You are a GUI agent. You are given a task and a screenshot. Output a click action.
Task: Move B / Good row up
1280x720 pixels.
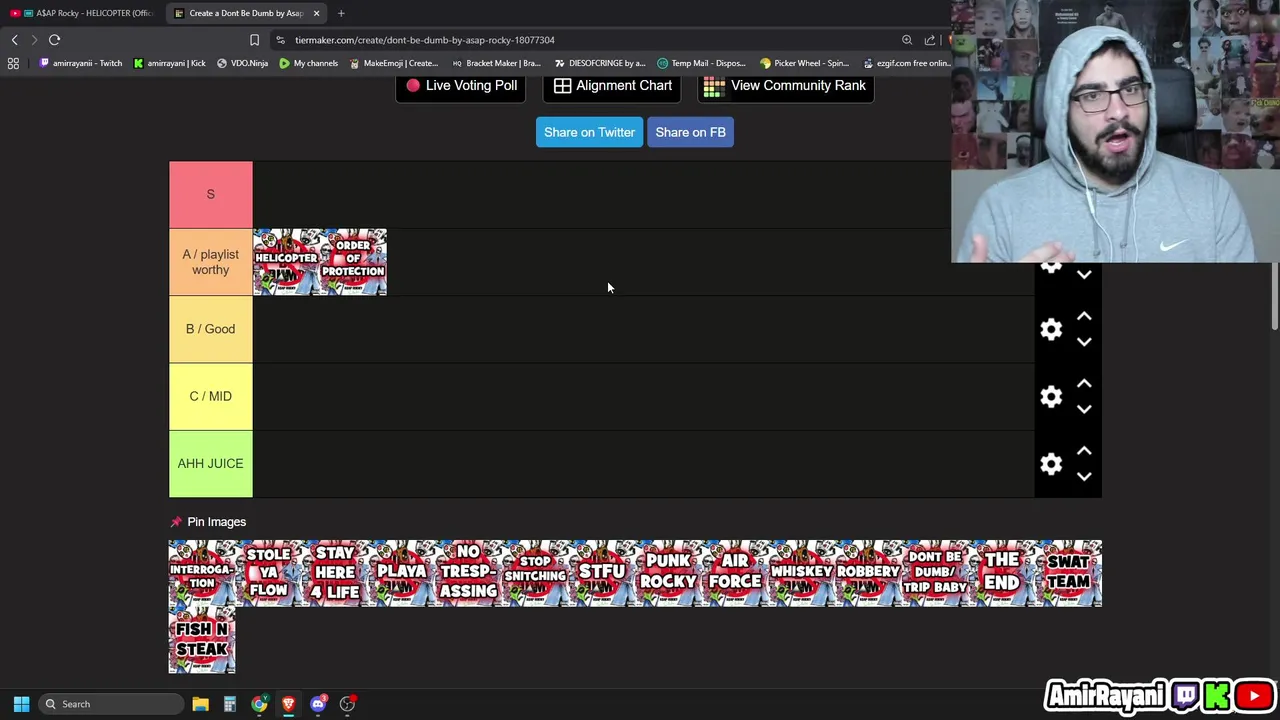(1084, 317)
